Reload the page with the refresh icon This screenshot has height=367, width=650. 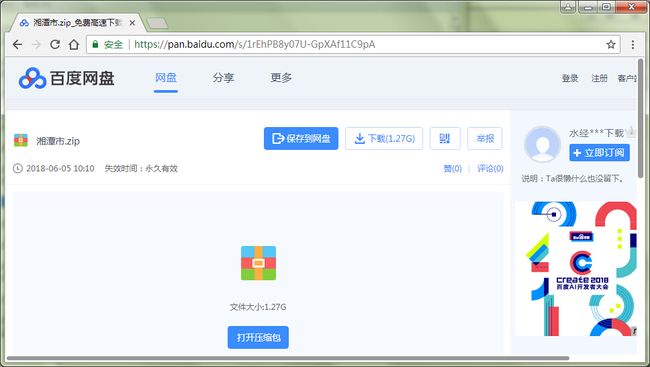[55, 44]
